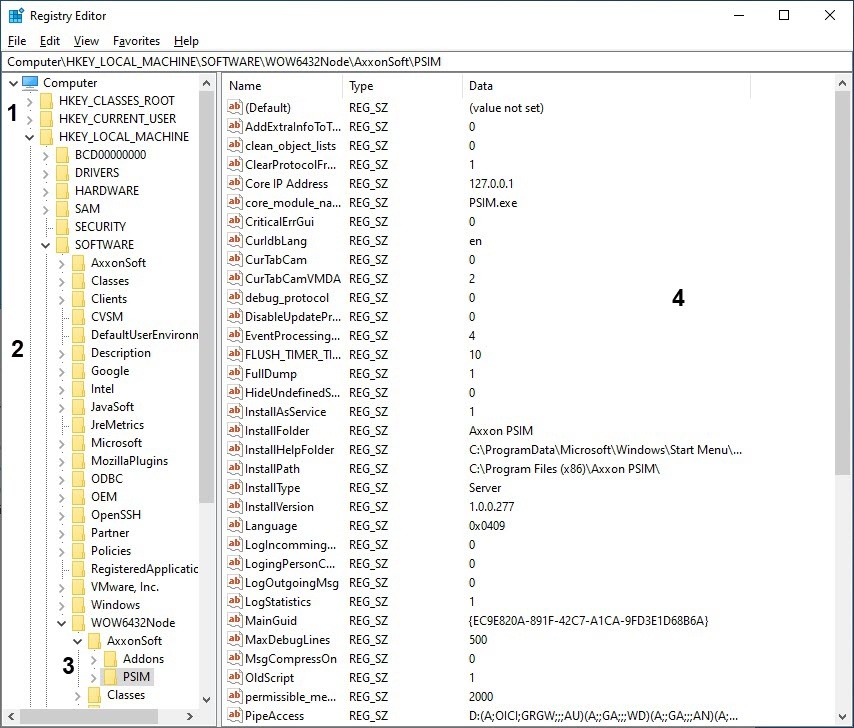This screenshot has height=728, width=854.
Task: Click the Registry Editor icon in the title bar
Action: (16, 16)
